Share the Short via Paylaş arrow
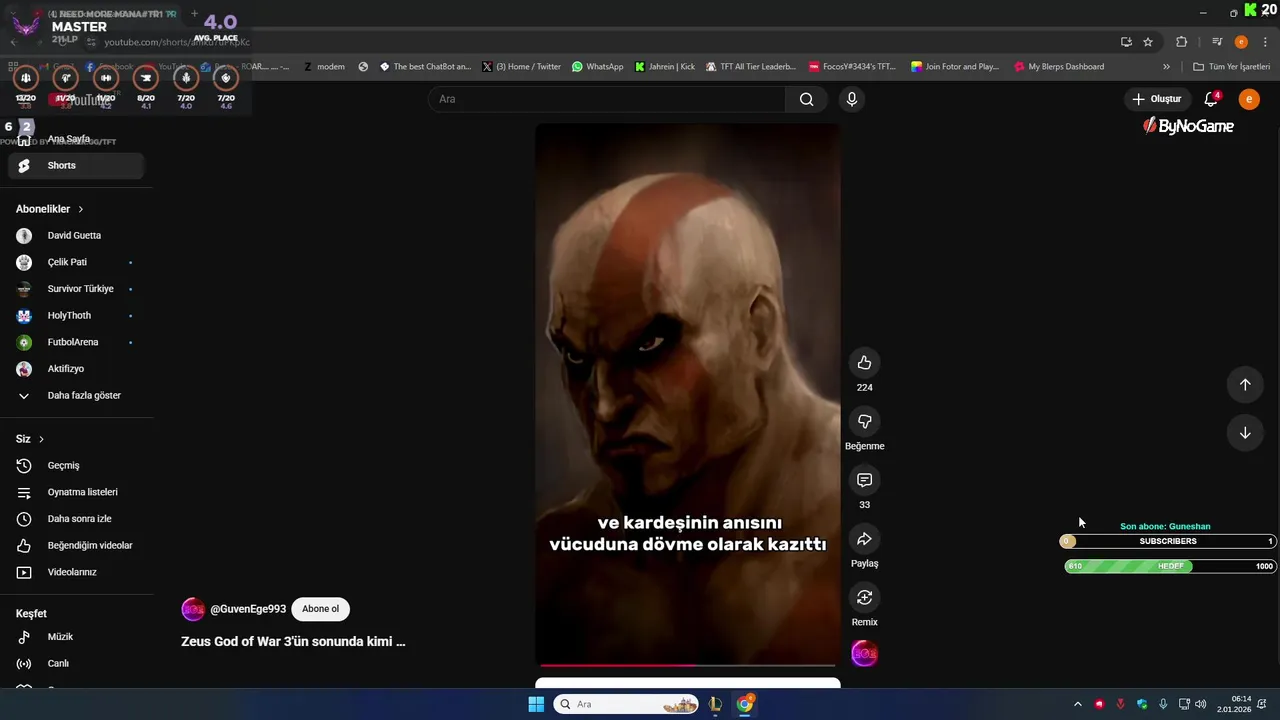 [864, 539]
